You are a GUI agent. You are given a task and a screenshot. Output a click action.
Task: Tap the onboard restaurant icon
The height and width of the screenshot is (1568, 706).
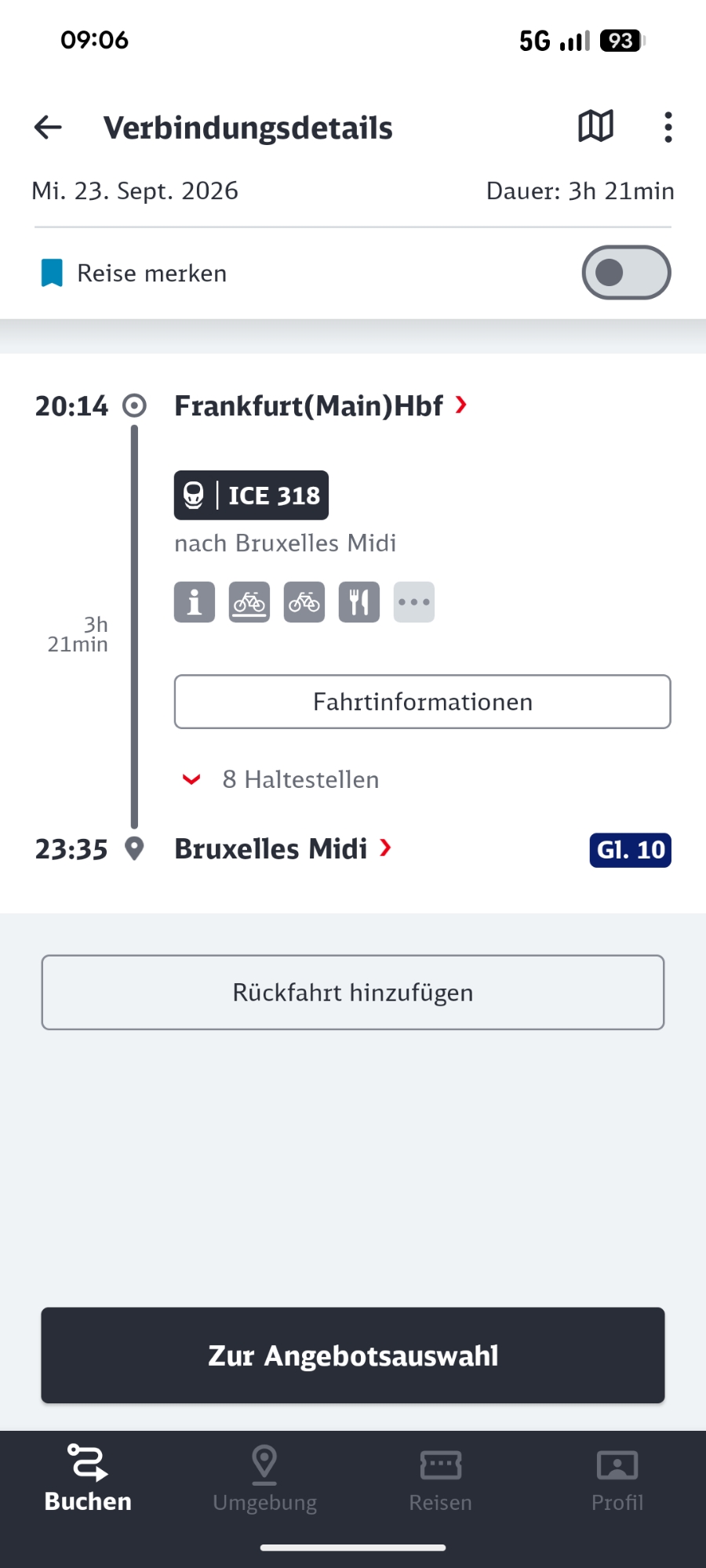tap(359, 602)
